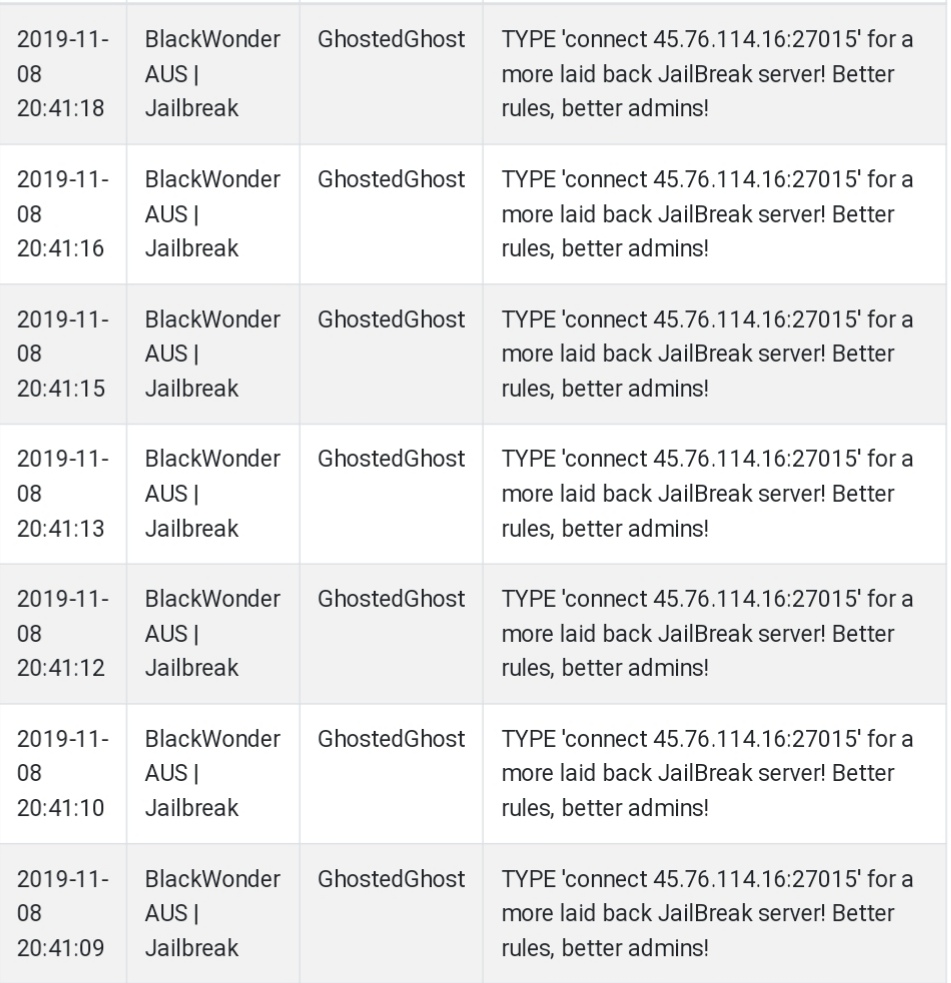This screenshot has width=951, height=983.
Task: Click the message text in 20:41:12 row
Action: (707, 633)
